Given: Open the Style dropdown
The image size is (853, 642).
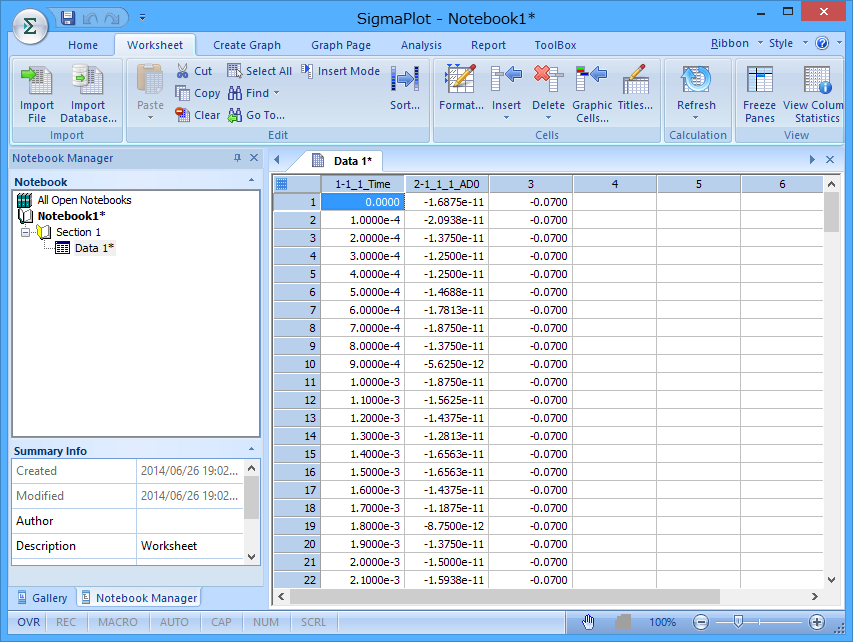Looking at the screenshot, I should tap(805, 43).
